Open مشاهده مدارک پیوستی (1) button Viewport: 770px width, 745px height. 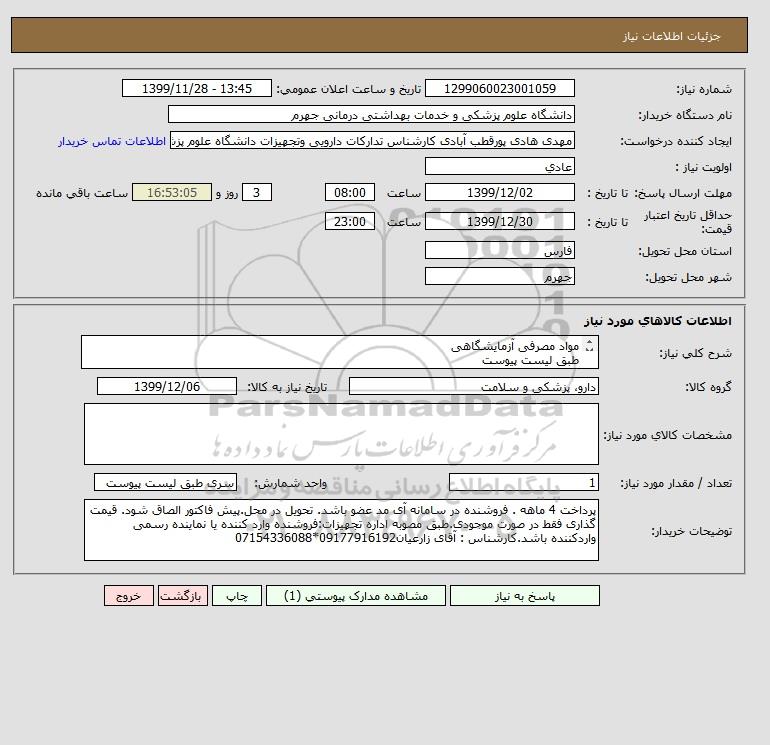[x=356, y=596]
